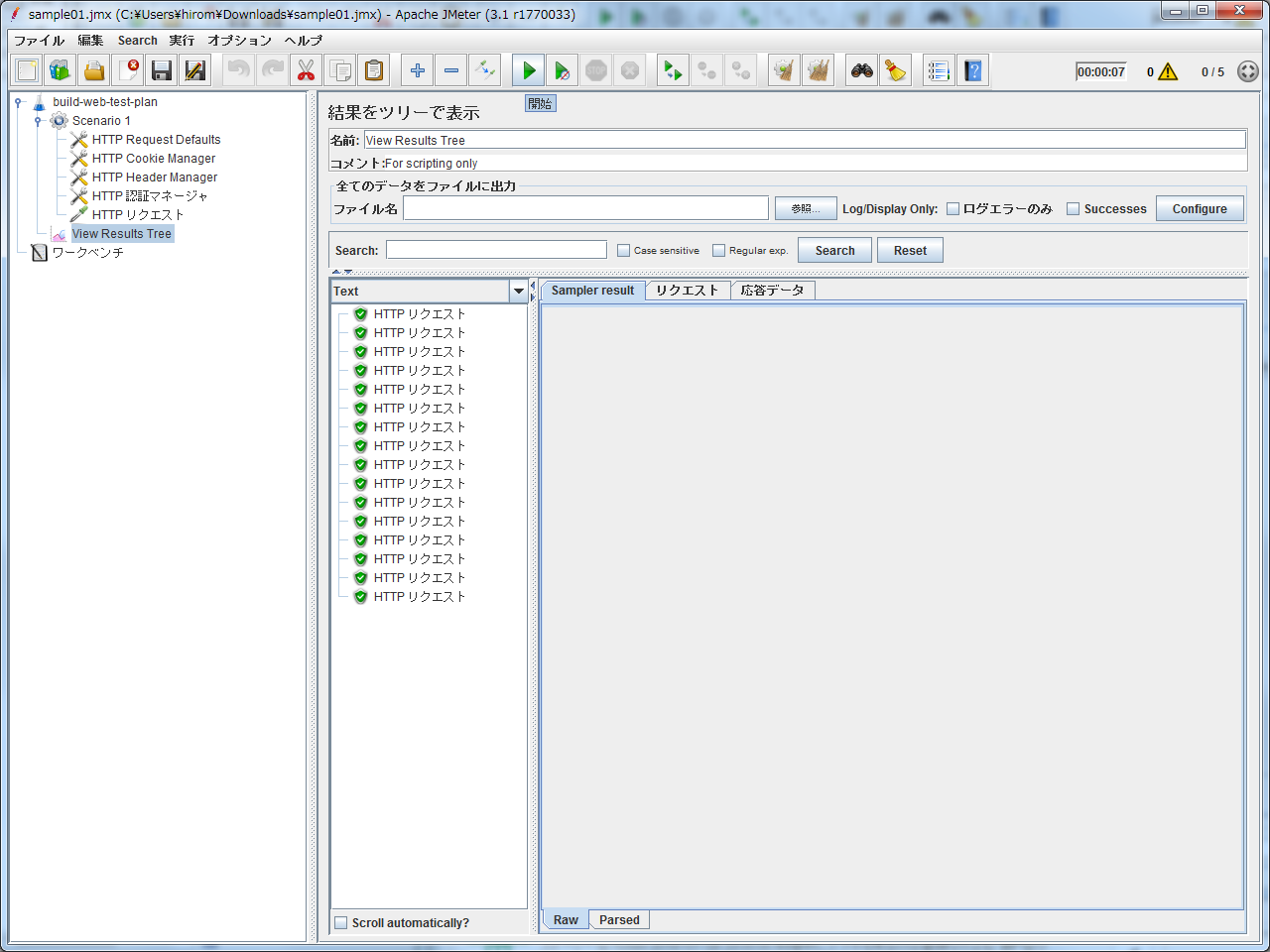Switch to the Sampler result tab

point(593,291)
